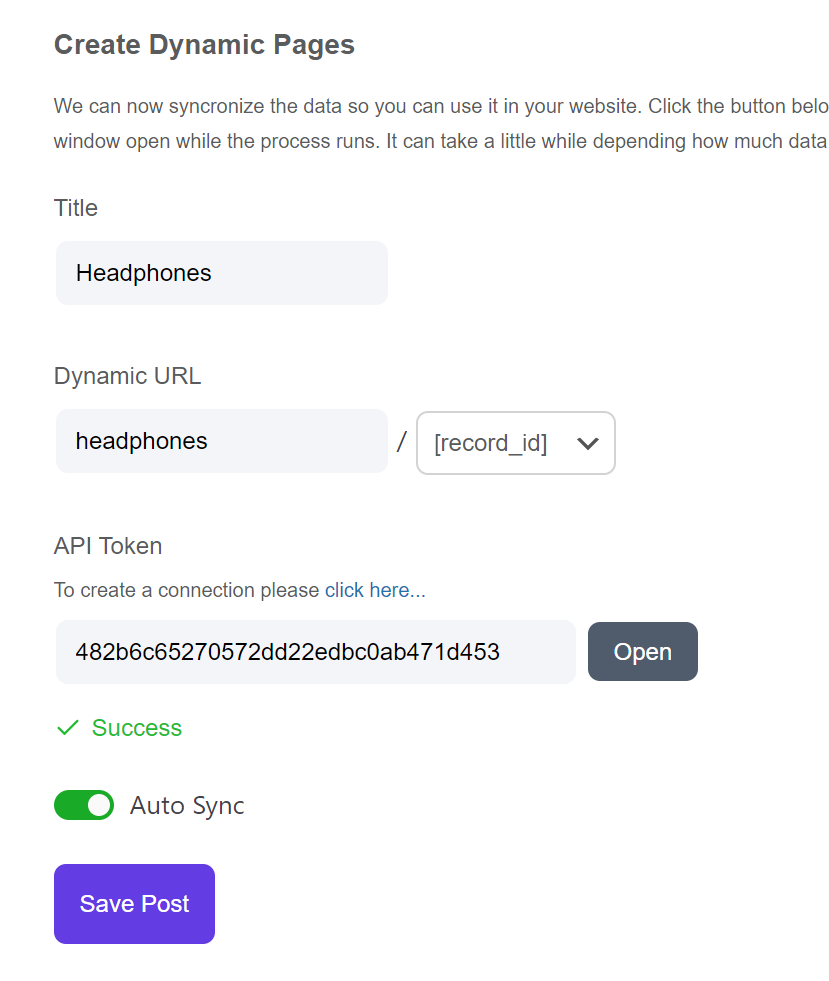829x981 pixels.
Task: Save the post with Save Post
Action: [135, 903]
